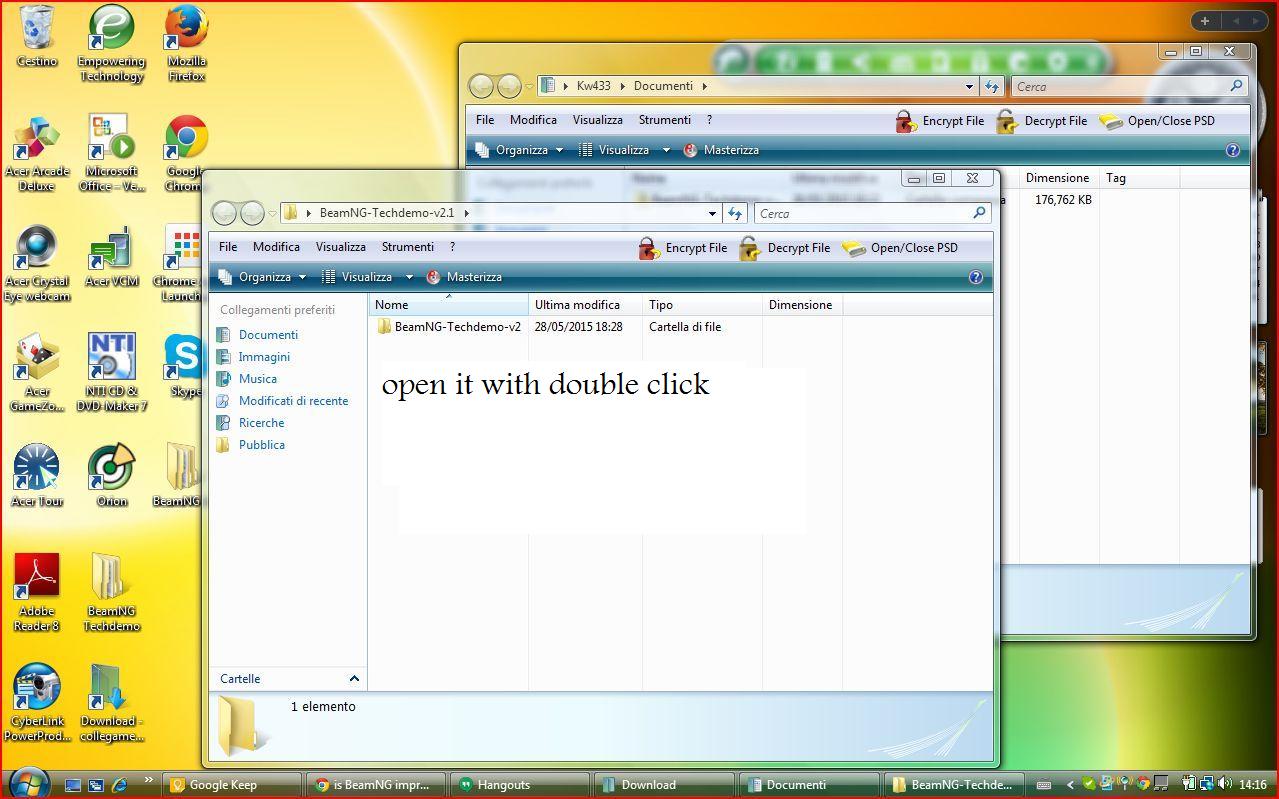
Task: Open Modificati di recente link
Action: [x=293, y=401]
